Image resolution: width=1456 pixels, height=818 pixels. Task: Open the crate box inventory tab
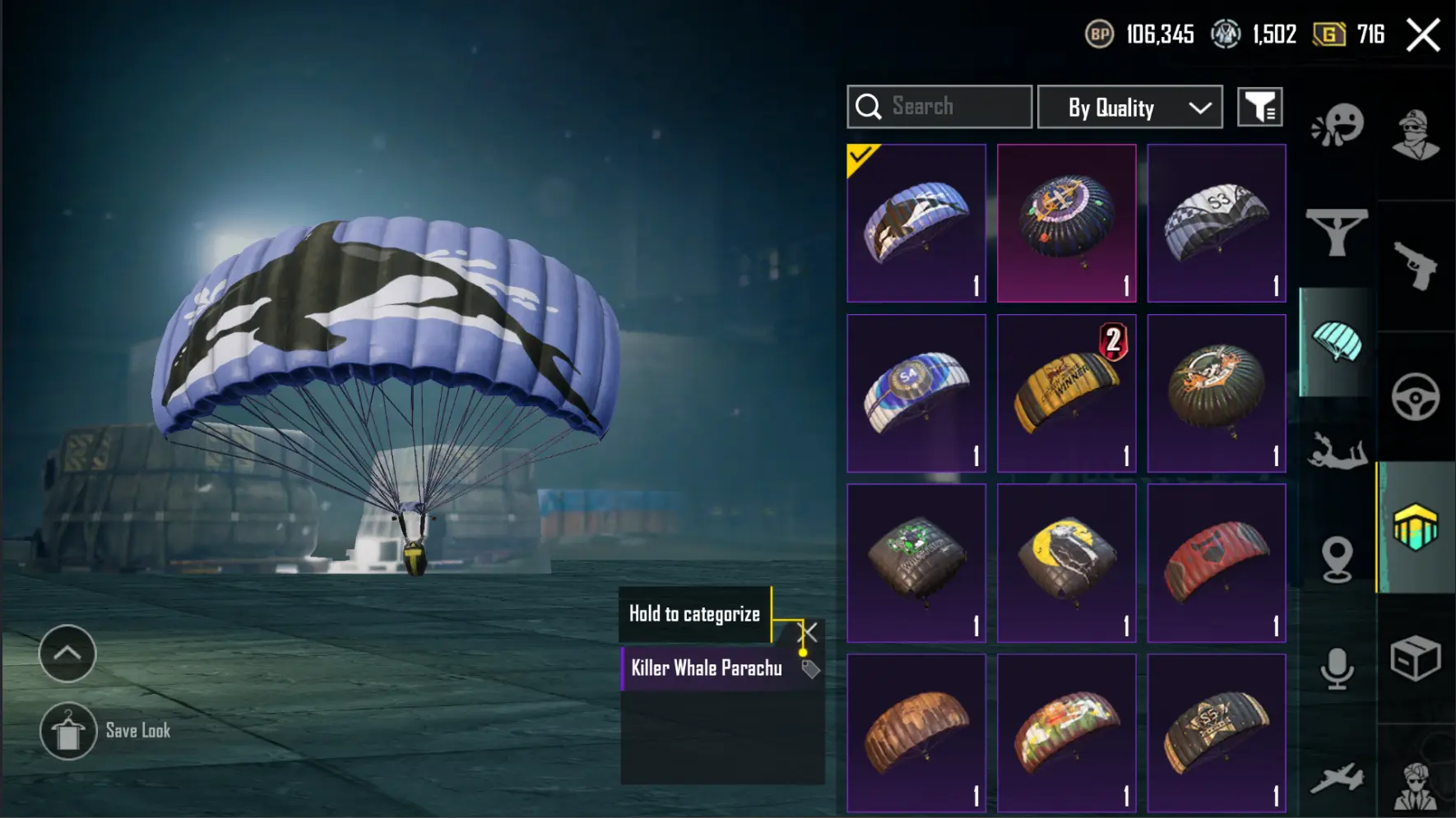coord(1415,659)
